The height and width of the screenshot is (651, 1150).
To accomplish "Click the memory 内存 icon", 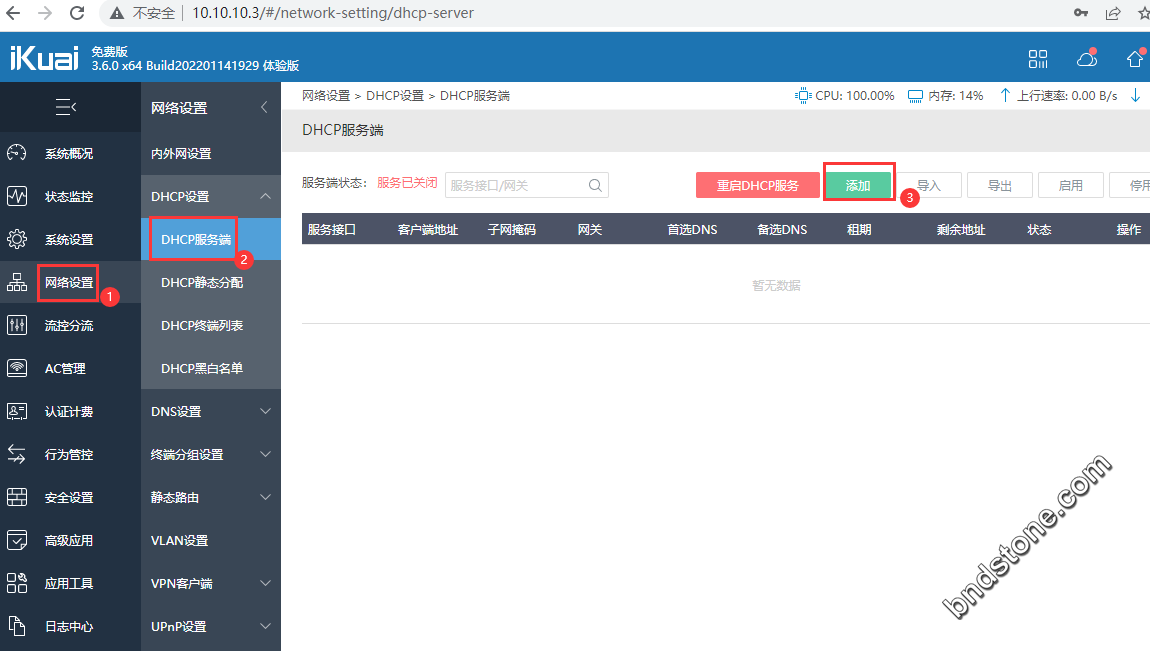I will [915, 96].
